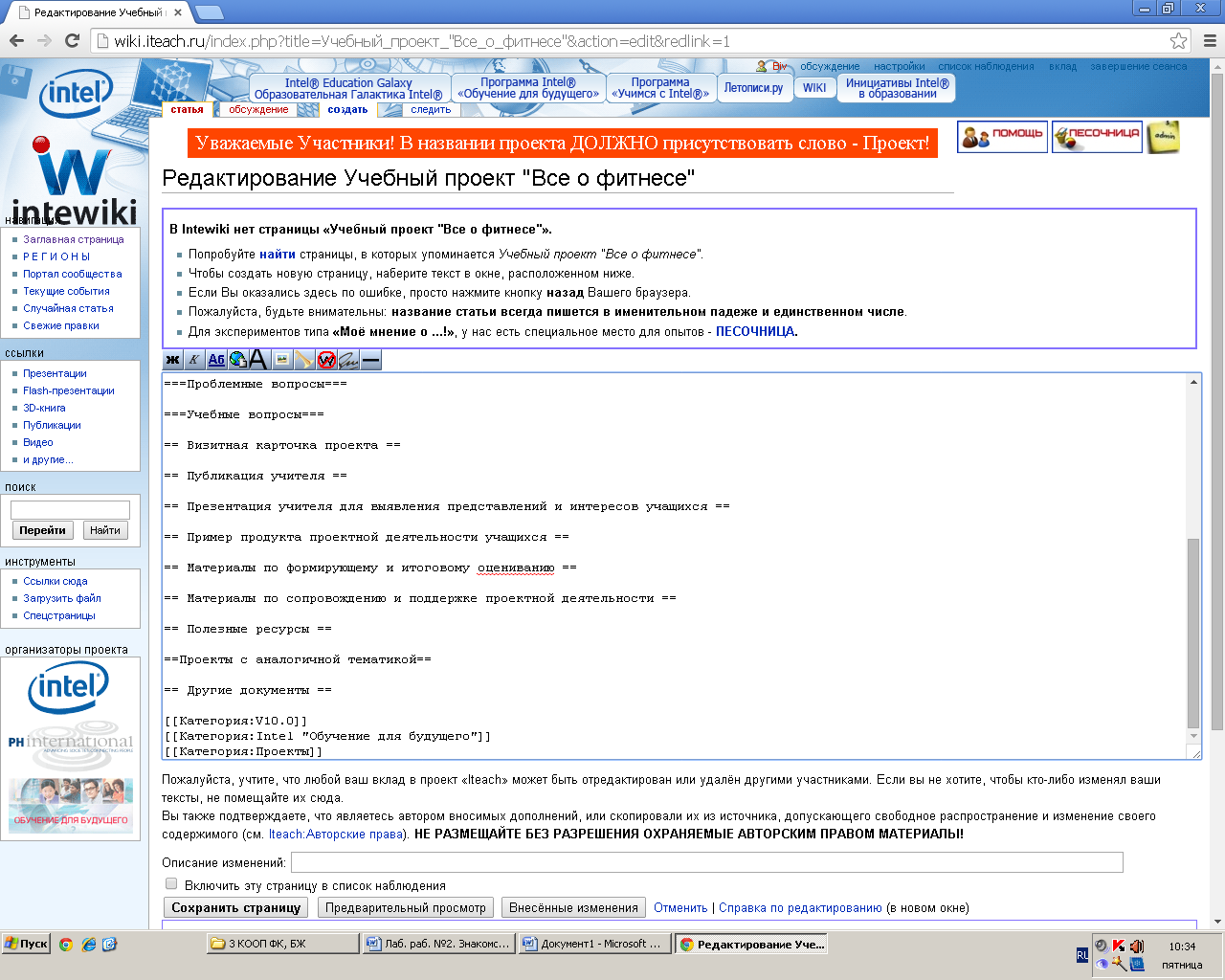The height and width of the screenshot is (980, 1225).
Task: Reload the page in the browser
Action: (72, 40)
